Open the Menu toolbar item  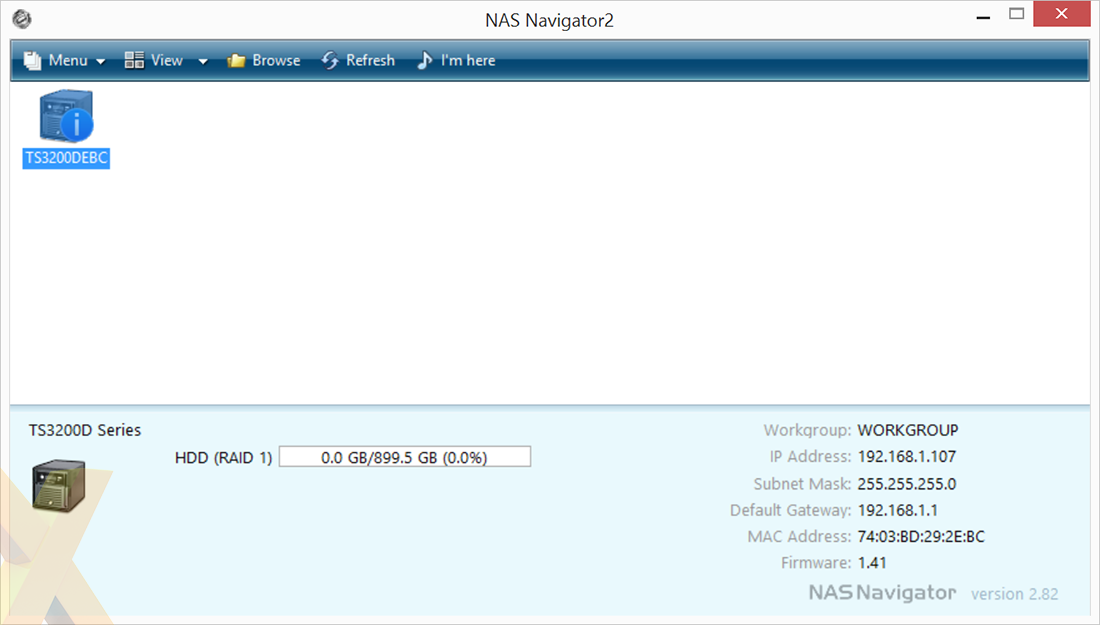[x=65, y=60]
